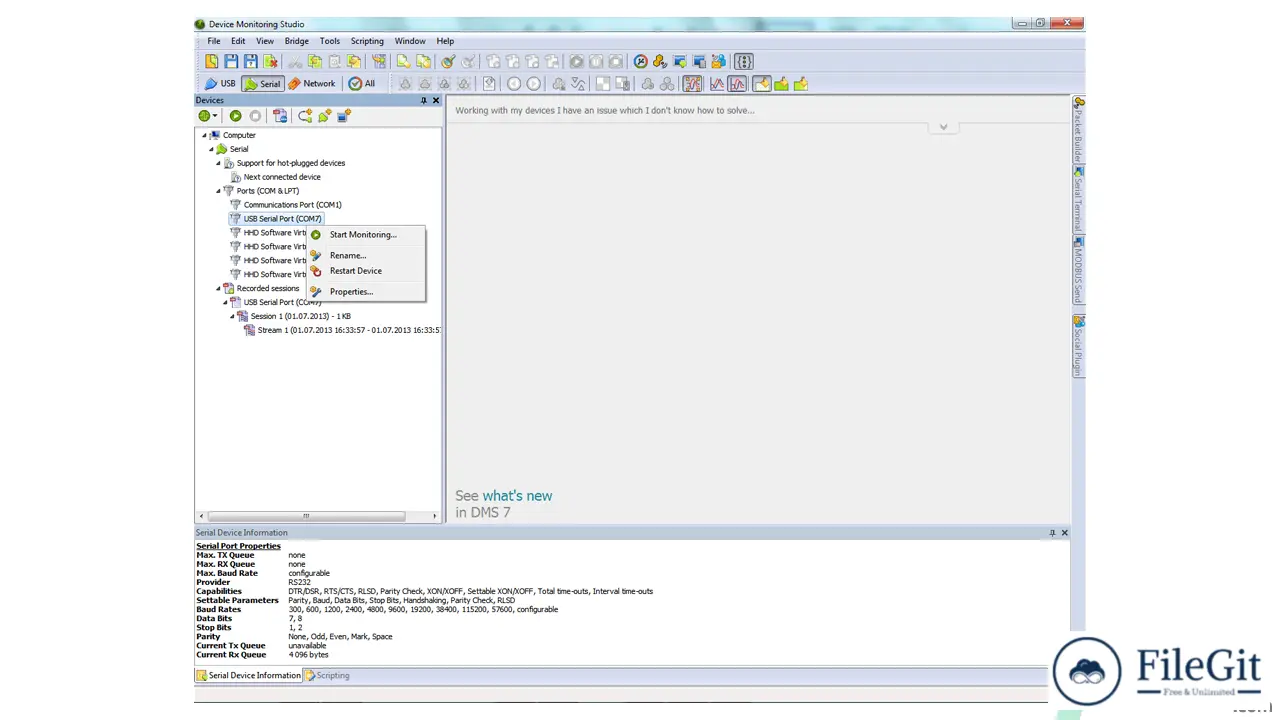Collapse the Serial tree node

coord(211,149)
